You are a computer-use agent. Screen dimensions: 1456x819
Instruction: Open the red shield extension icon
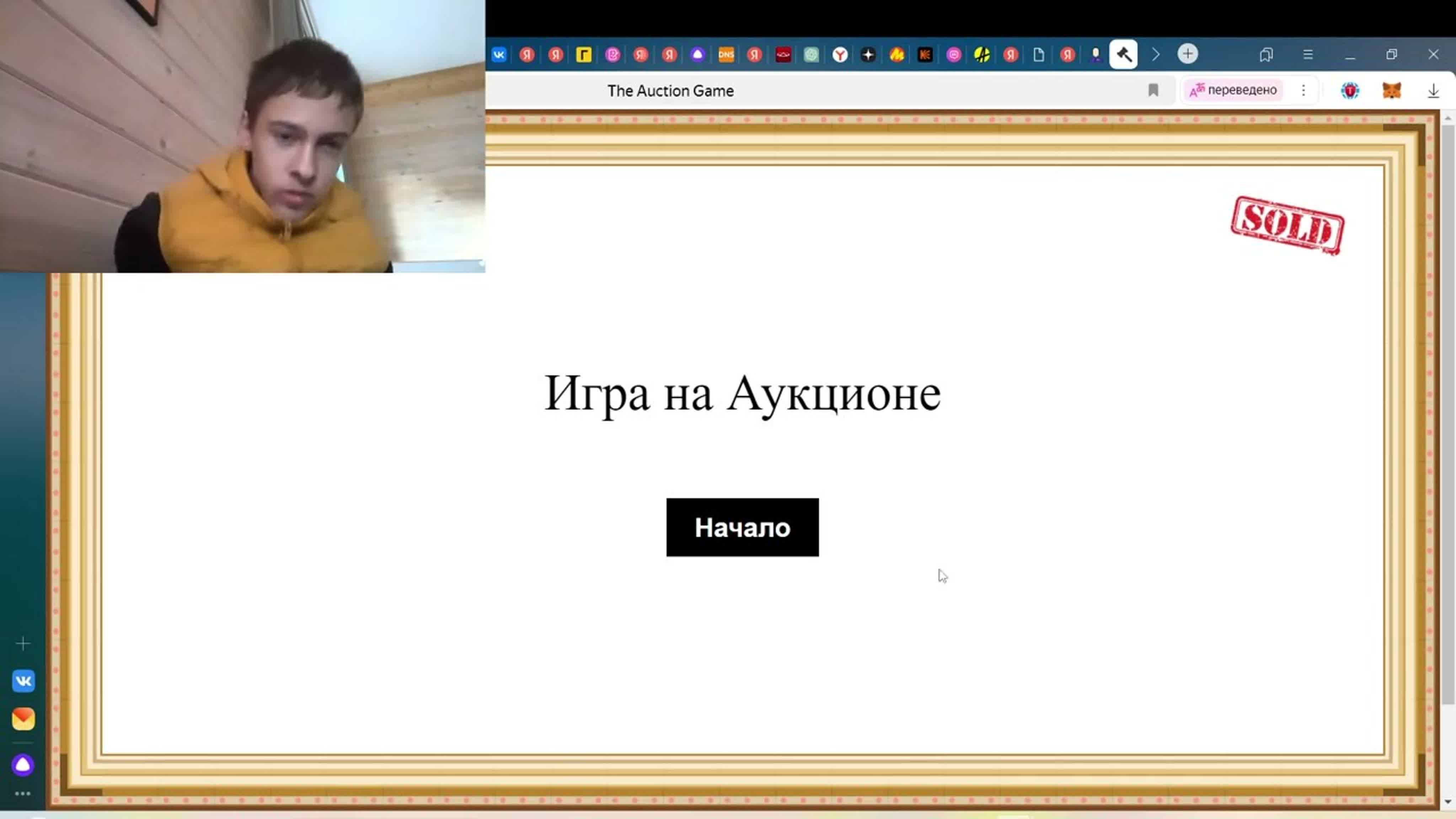[x=1350, y=90]
